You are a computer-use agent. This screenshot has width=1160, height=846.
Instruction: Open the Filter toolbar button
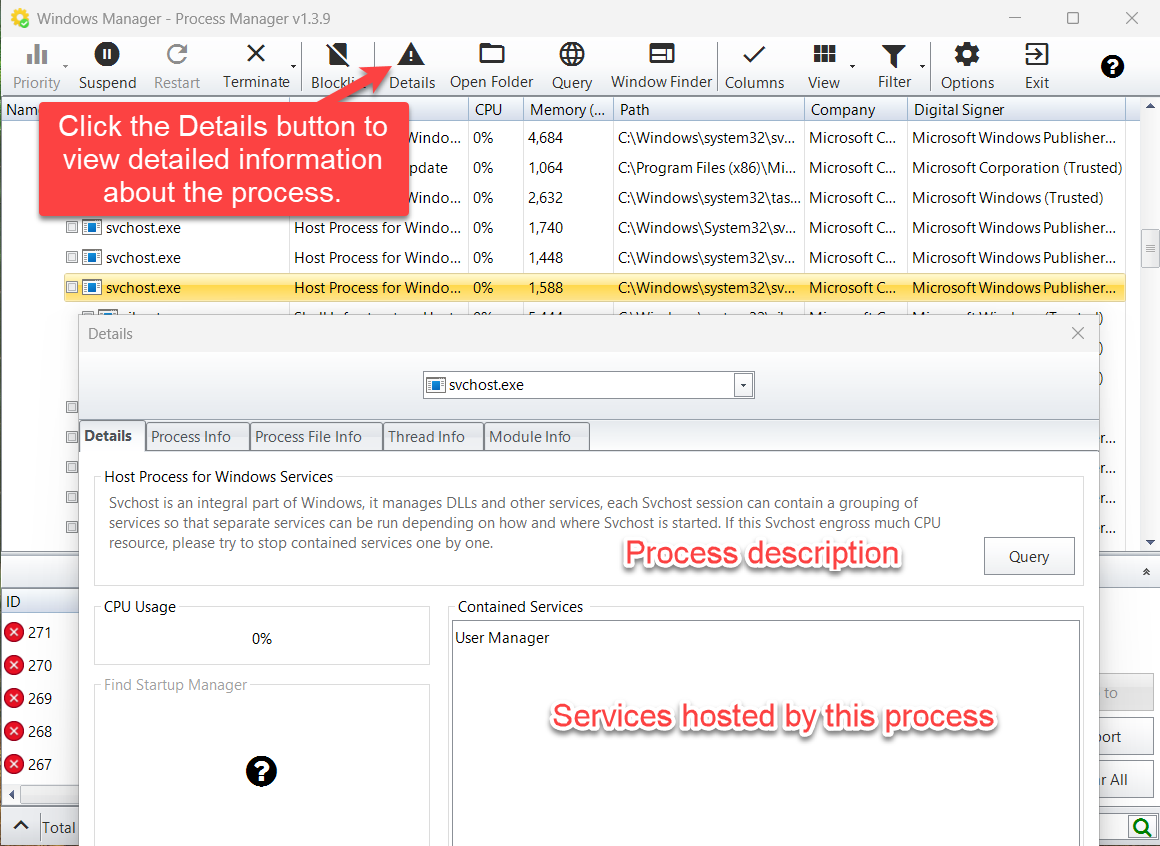894,66
